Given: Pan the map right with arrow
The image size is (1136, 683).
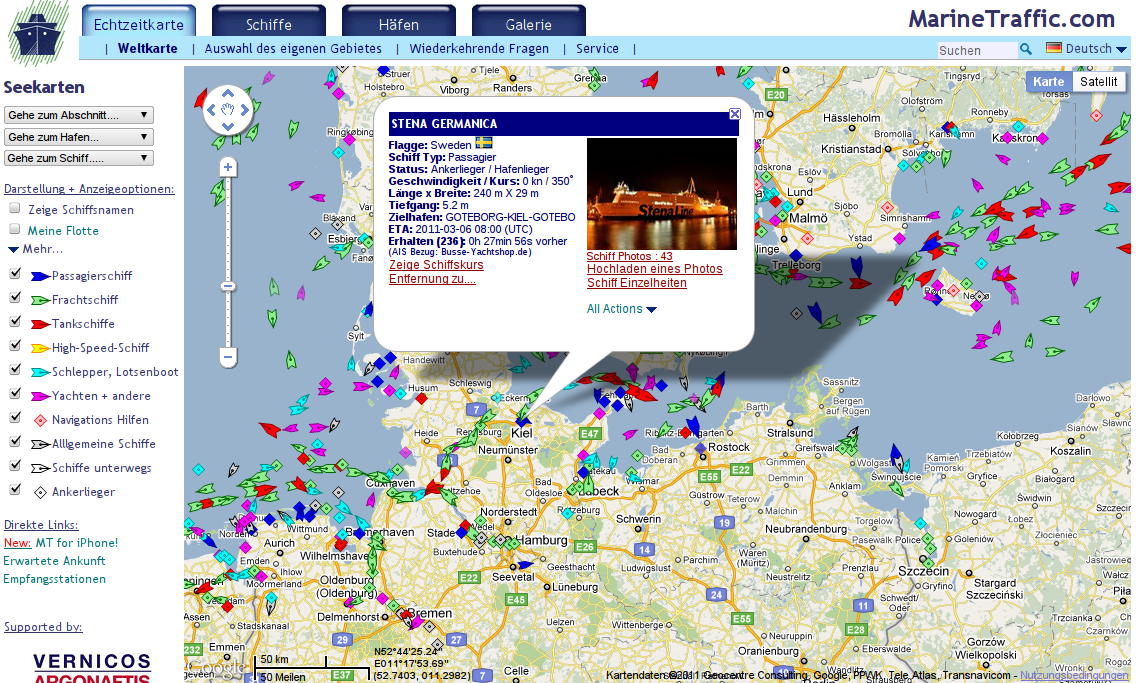Looking at the screenshot, I should 245,110.
